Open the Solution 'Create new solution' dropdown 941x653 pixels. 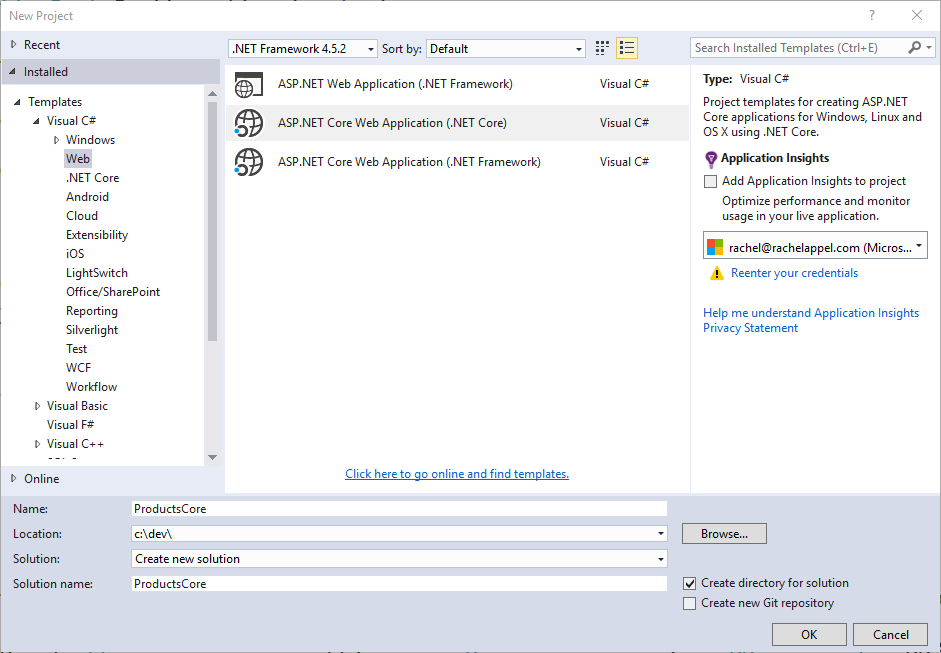coord(660,559)
